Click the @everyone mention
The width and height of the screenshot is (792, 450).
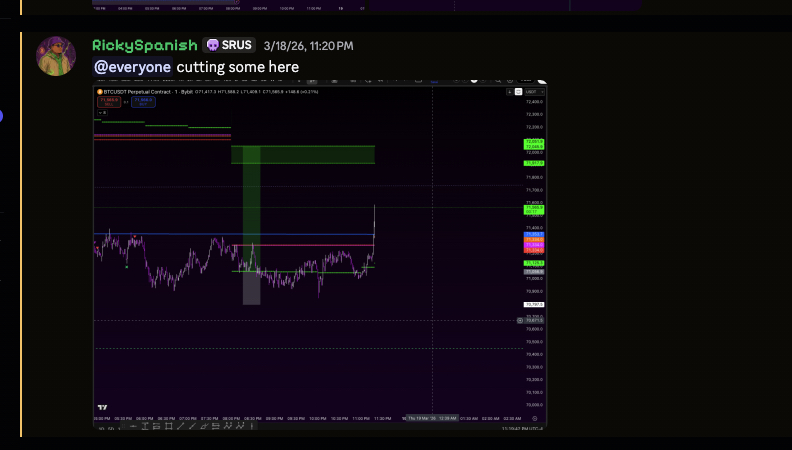tap(132, 67)
